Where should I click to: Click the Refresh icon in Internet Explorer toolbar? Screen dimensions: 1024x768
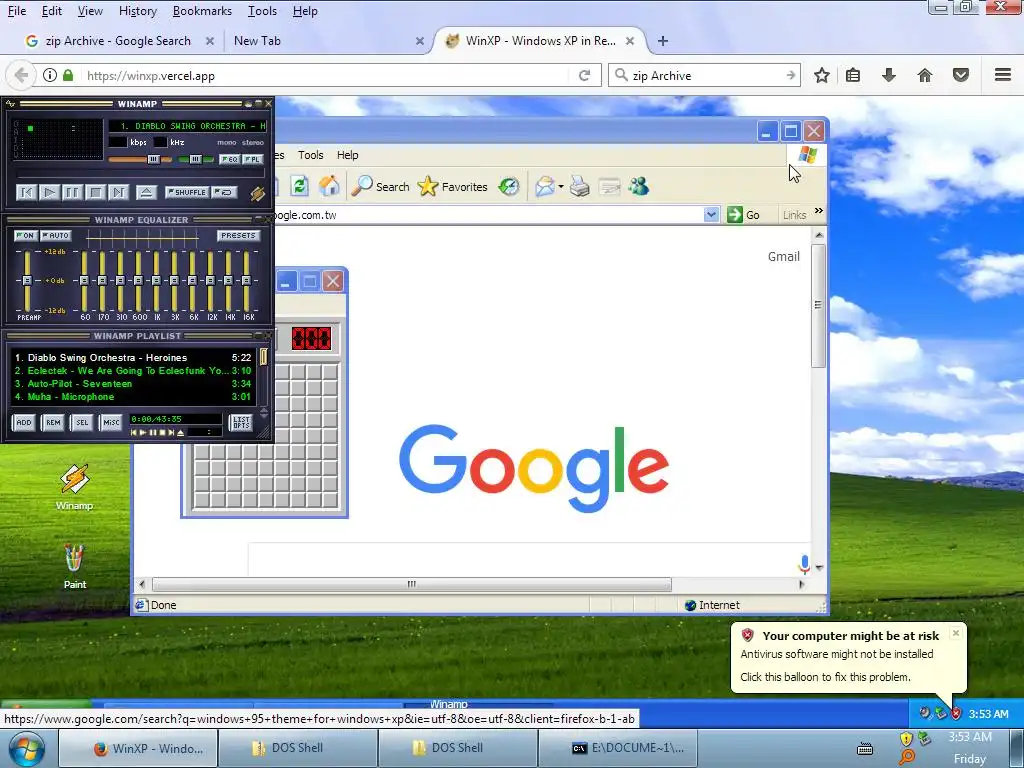[x=299, y=186]
